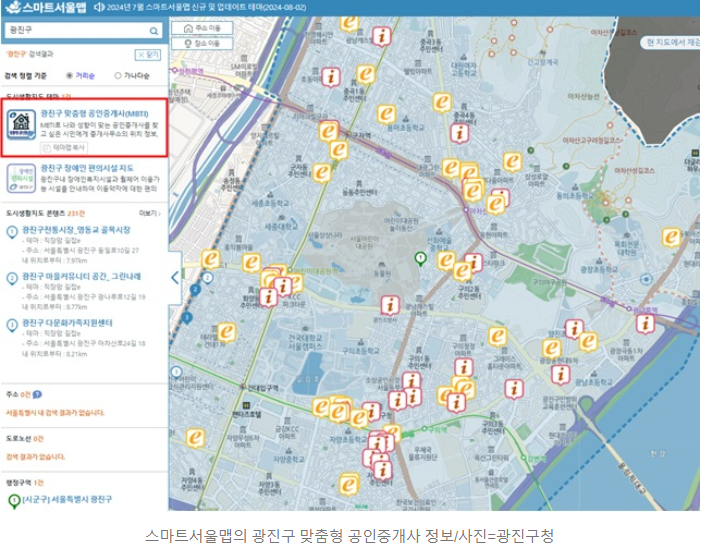Click the blue help icon beside 주소 0건
The image size is (701, 545).
click(38, 394)
